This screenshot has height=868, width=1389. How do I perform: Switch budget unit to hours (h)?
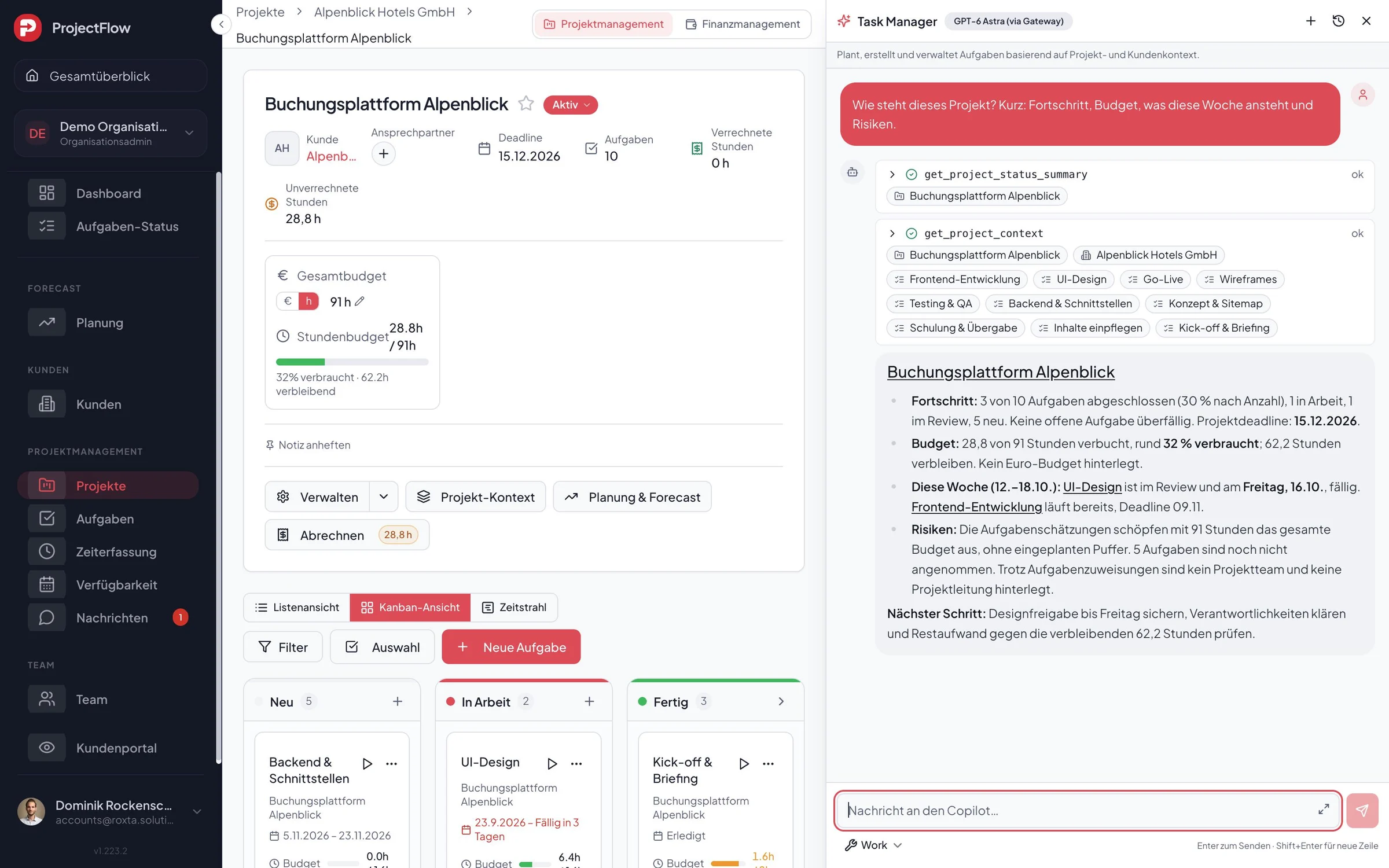[308, 301]
